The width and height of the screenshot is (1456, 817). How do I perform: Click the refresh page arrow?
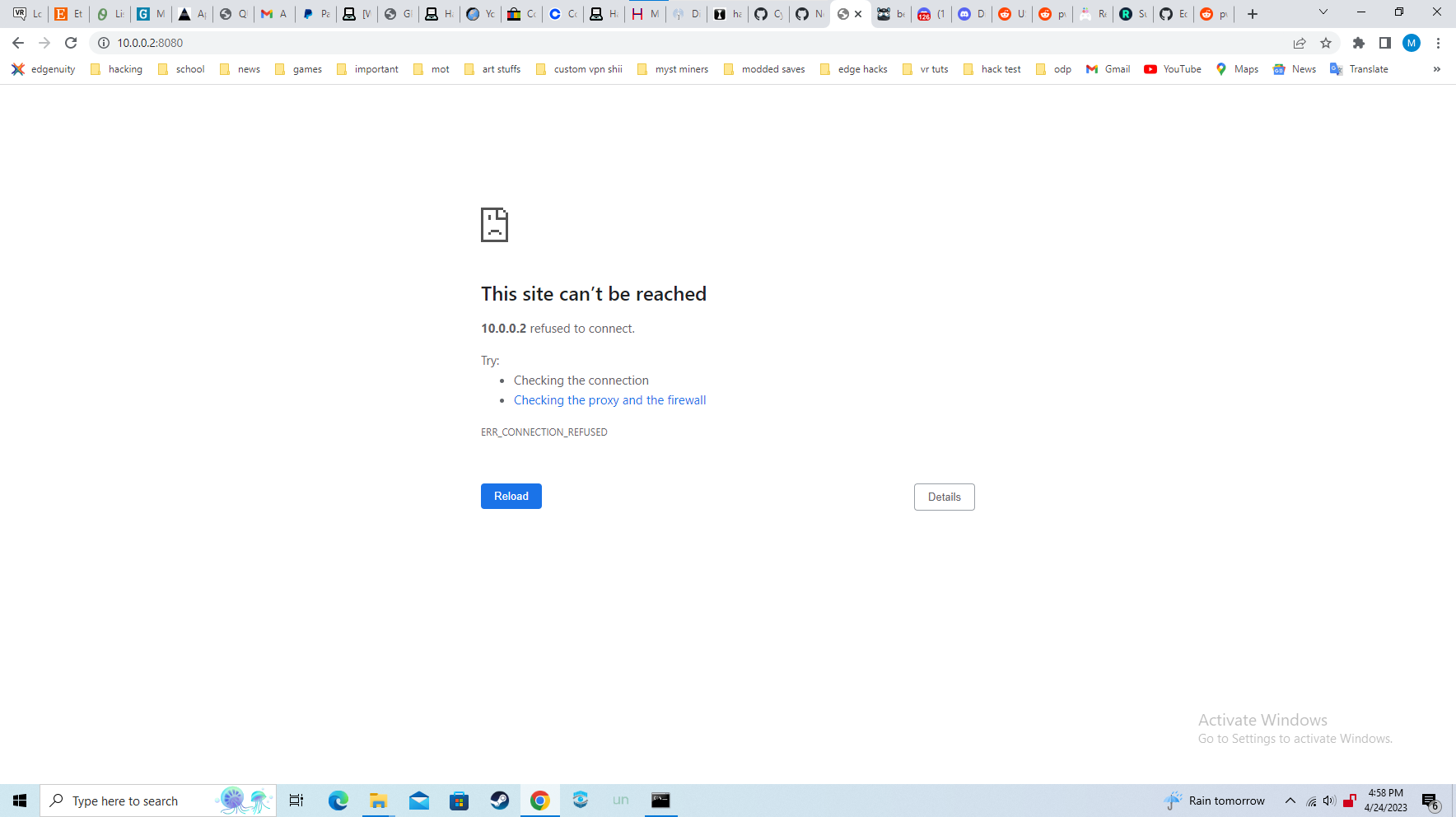(x=70, y=43)
